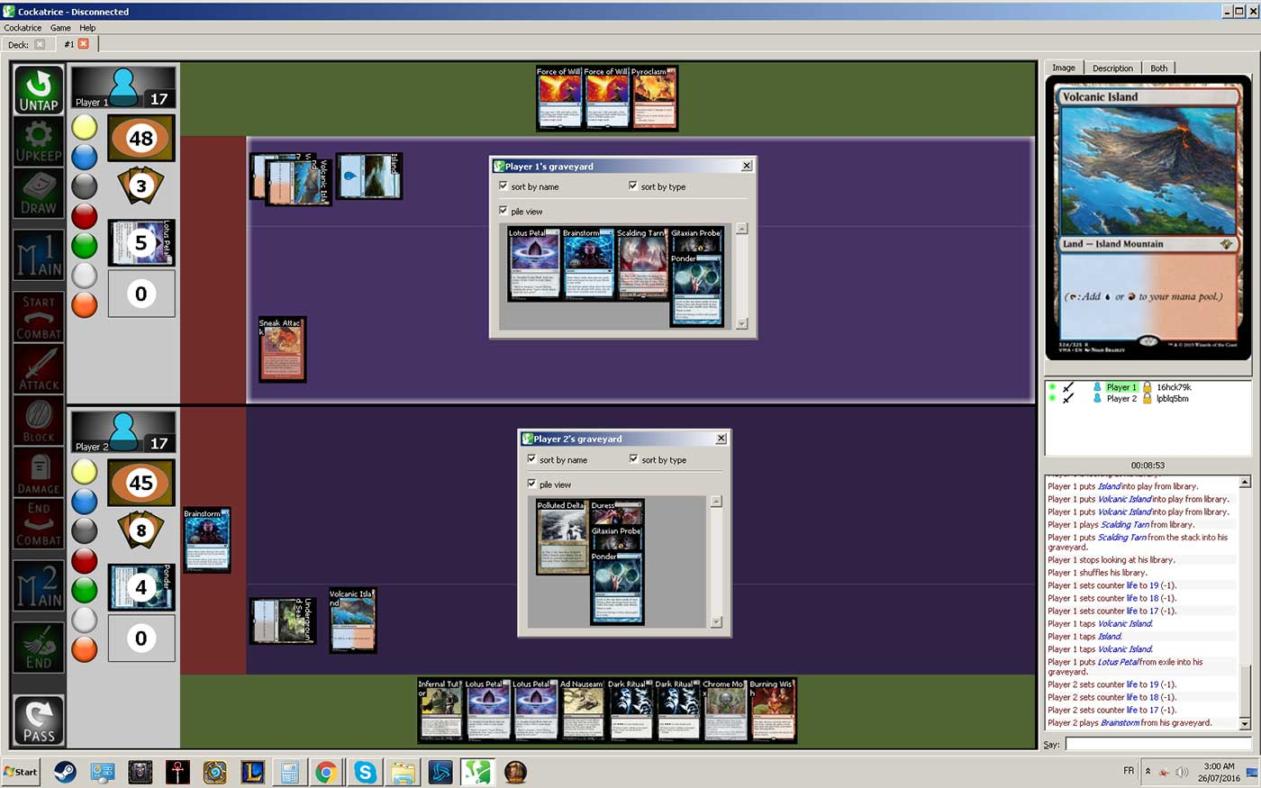The height and width of the screenshot is (788, 1261).
Task: Close the Deck tab with its X icon
Action: 40,44
